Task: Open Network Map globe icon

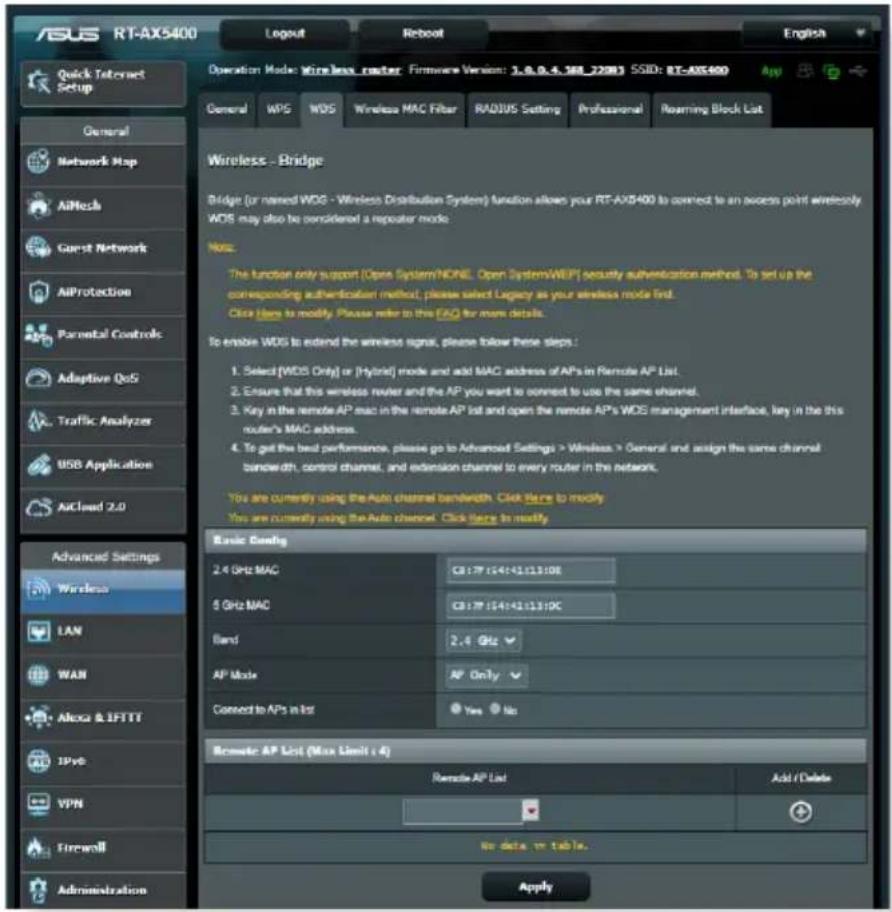Action: 38,161
